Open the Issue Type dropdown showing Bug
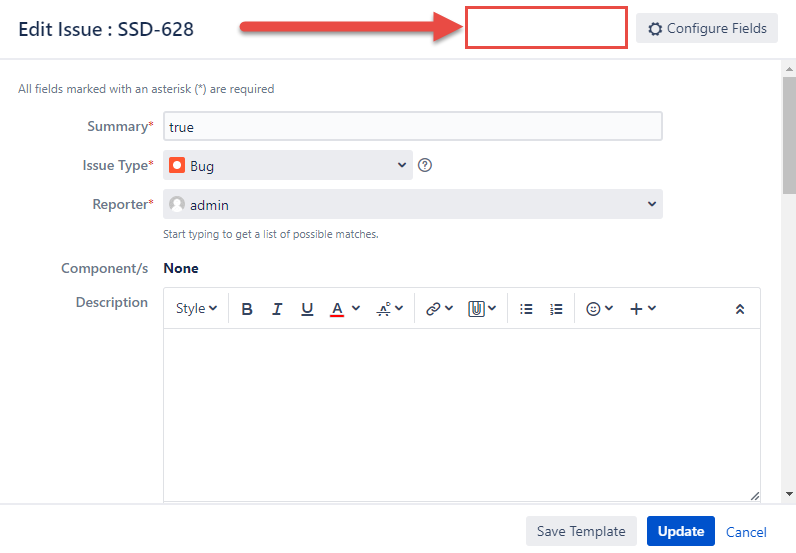This screenshot has height=553, width=796. [x=288, y=165]
